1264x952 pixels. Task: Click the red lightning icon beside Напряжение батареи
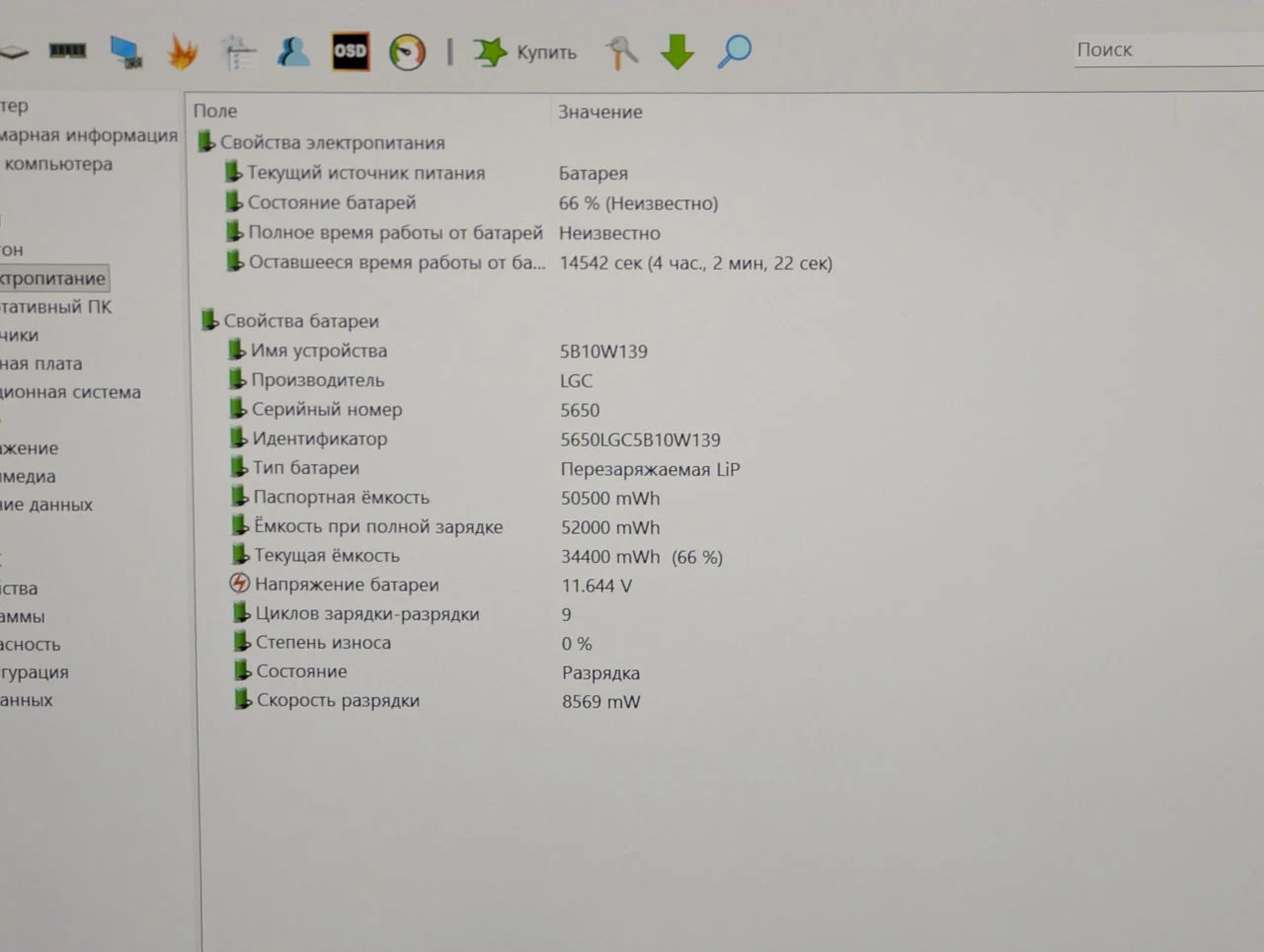pyautogui.click(x=239, y=584)
